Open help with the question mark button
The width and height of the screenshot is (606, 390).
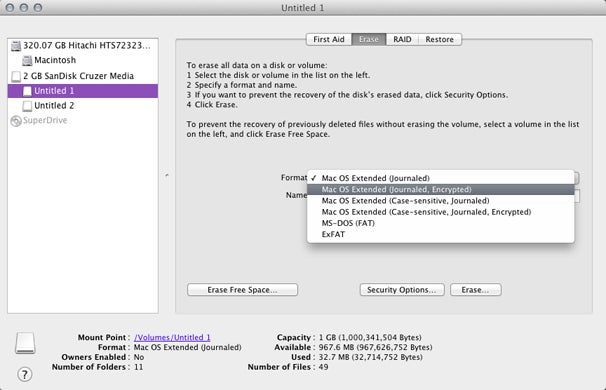[x=25, y=374]
